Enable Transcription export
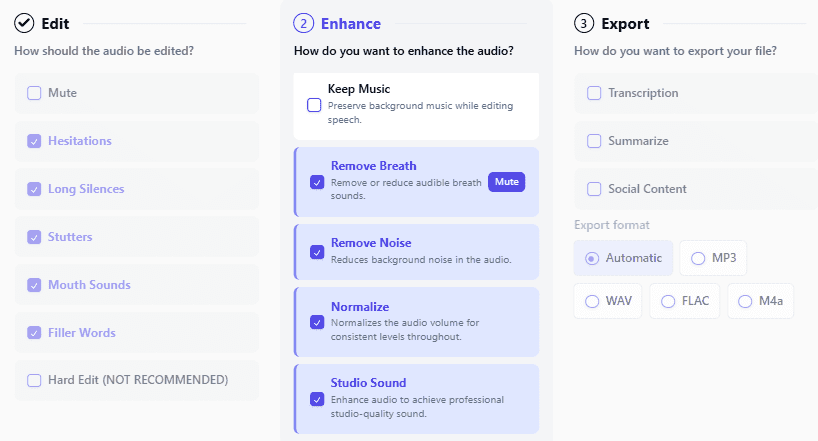 point(594,93)
